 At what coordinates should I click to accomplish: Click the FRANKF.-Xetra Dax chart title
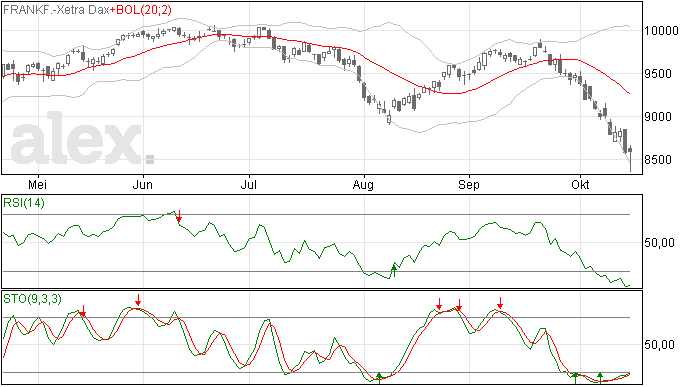(56, 10)
